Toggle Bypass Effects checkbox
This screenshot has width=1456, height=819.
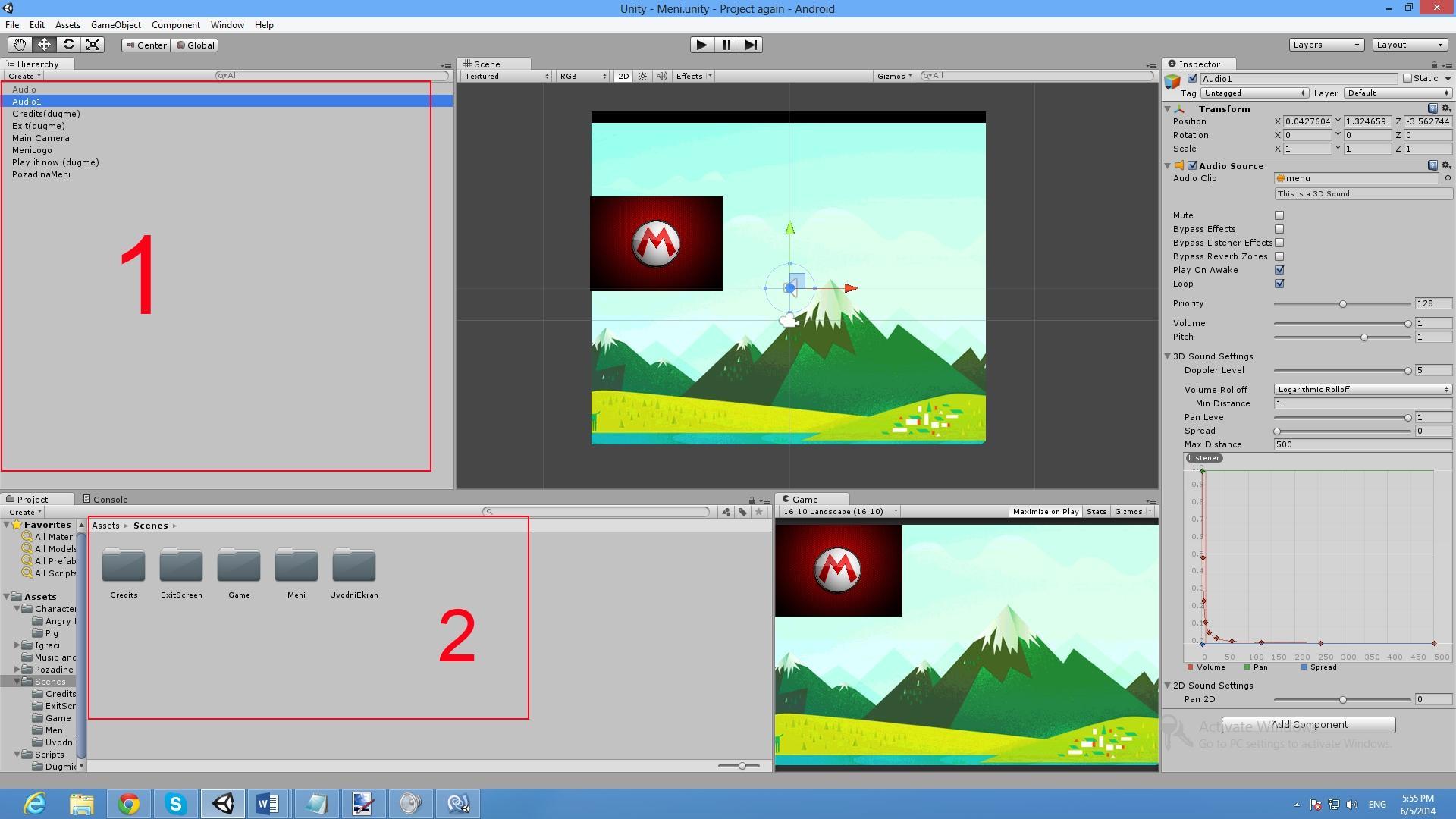(x=1279, y=229)
